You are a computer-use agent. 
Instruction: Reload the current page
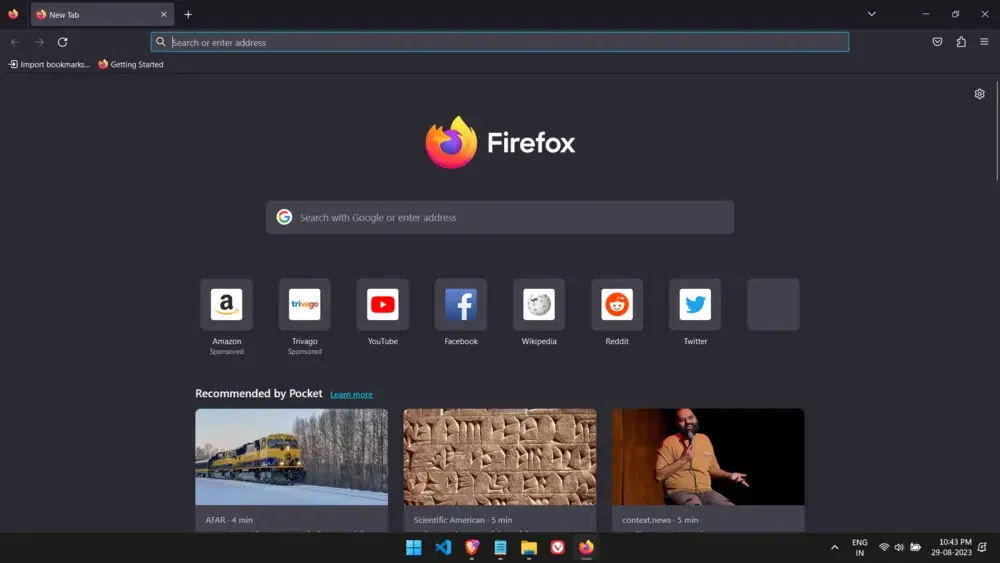coord(62,42)
